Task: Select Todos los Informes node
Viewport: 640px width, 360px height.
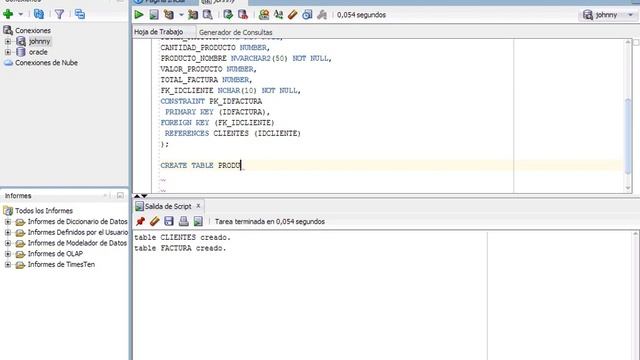Action: point(44,211)
